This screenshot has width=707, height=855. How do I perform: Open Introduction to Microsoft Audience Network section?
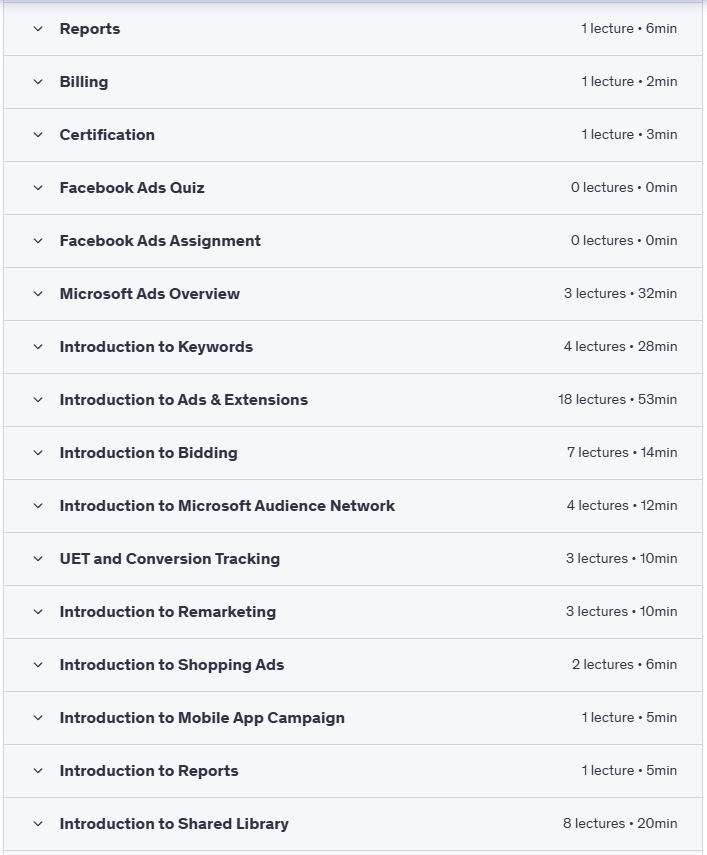[227, 506]
